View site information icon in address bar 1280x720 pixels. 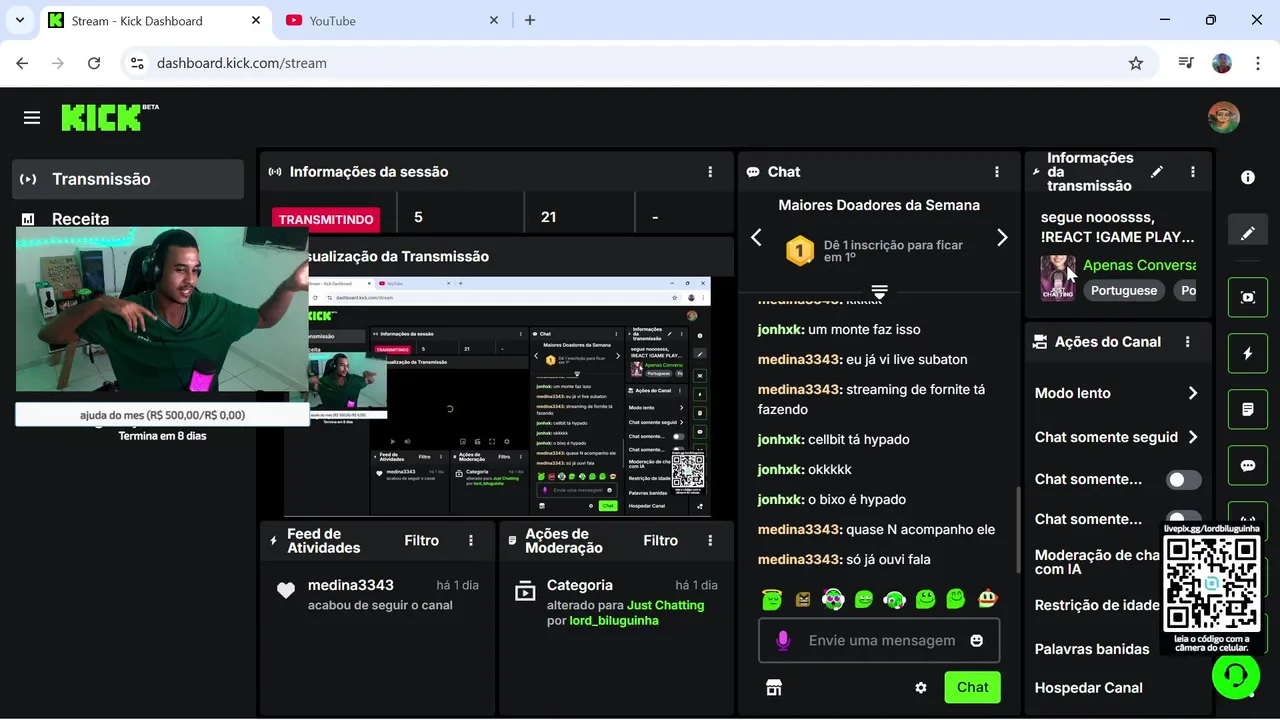pyautogui.click(x=138, y=63)
